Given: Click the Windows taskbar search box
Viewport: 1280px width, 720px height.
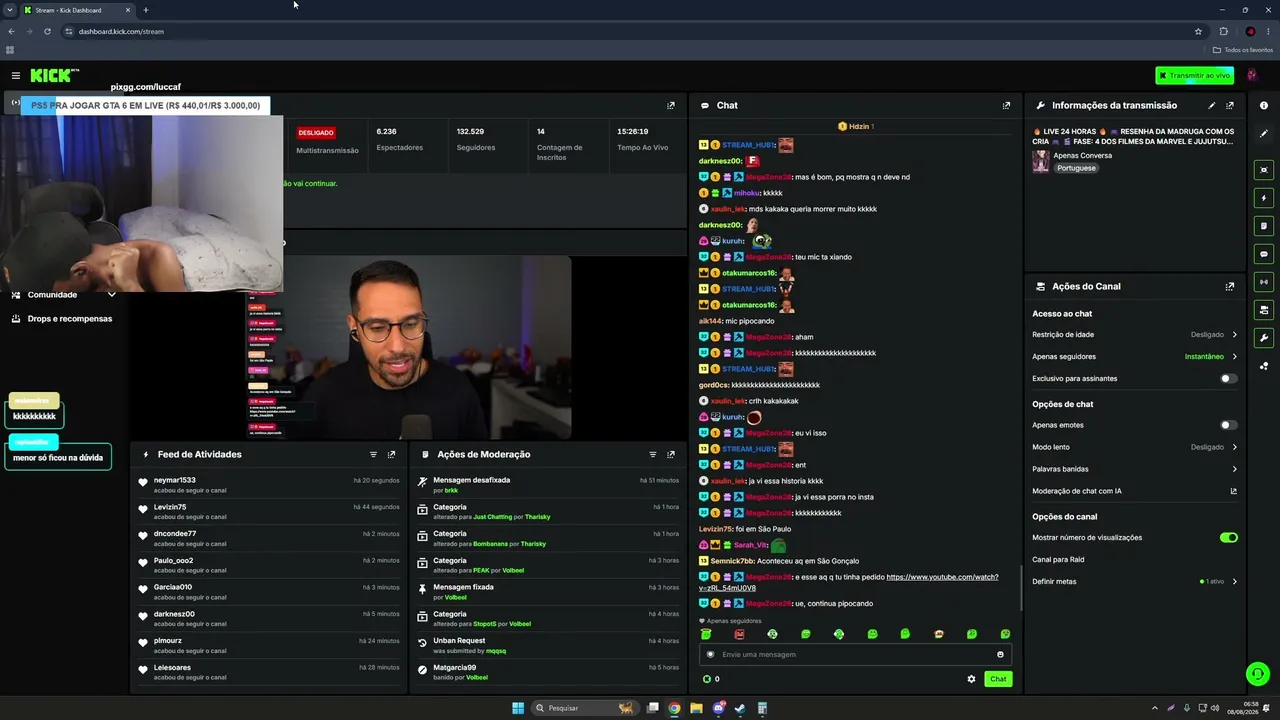Looking at the screenshot, I should click(x=586, y=708).
